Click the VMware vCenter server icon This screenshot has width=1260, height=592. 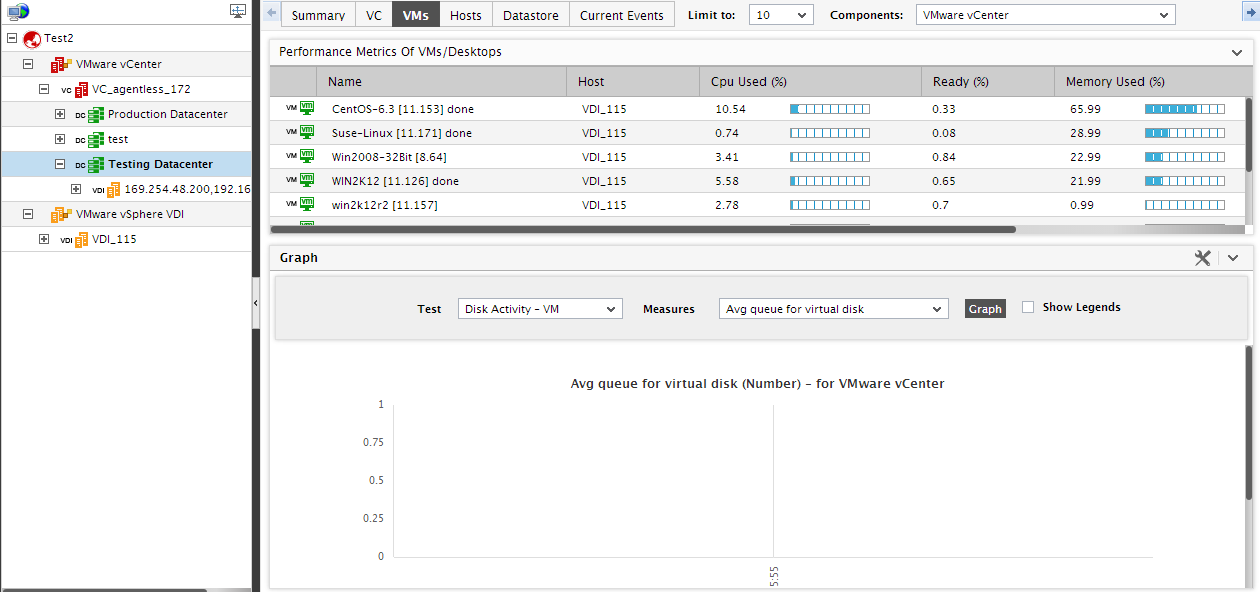point(61,64)
